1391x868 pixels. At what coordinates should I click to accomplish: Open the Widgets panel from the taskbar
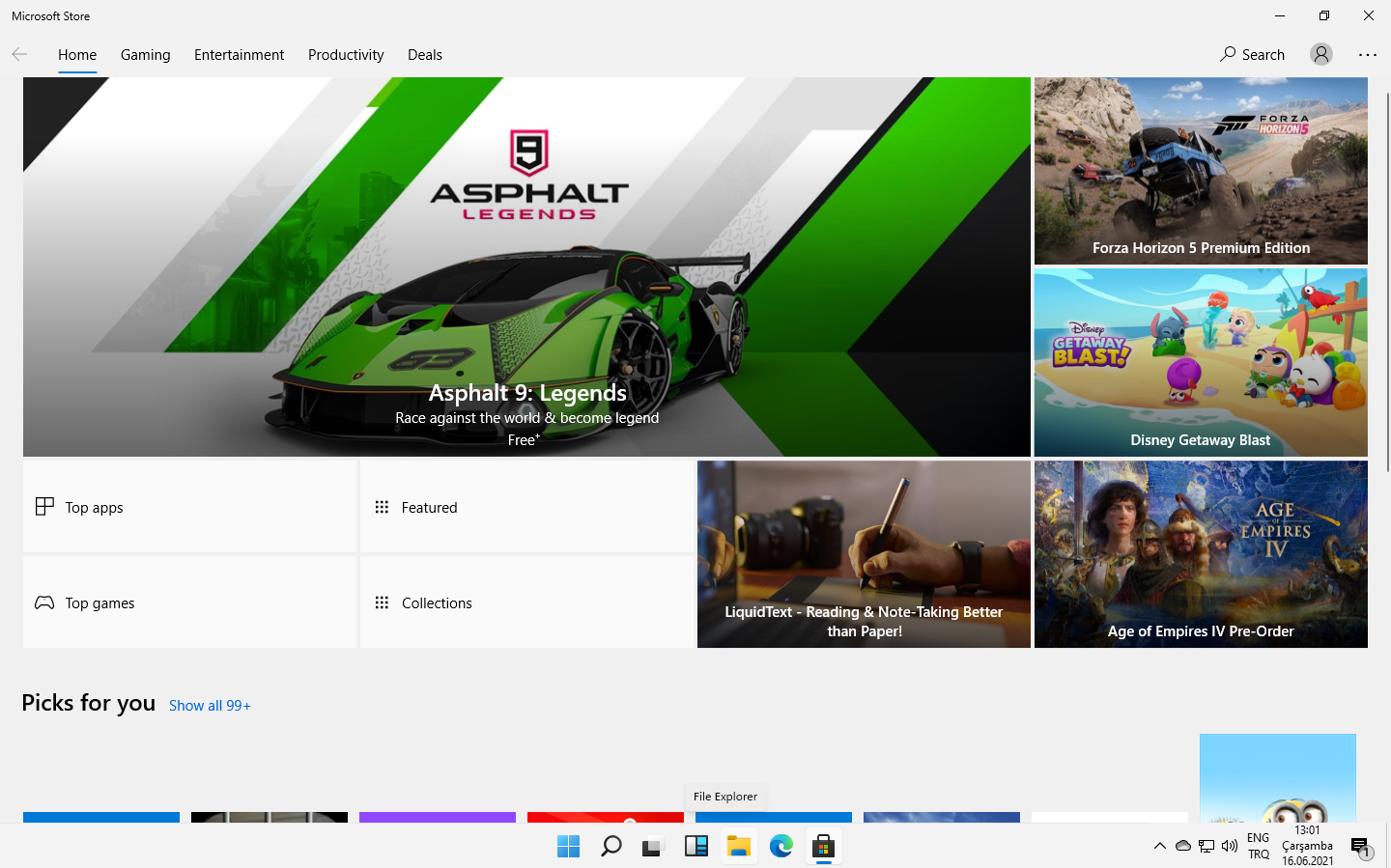(x=695, y=847)
